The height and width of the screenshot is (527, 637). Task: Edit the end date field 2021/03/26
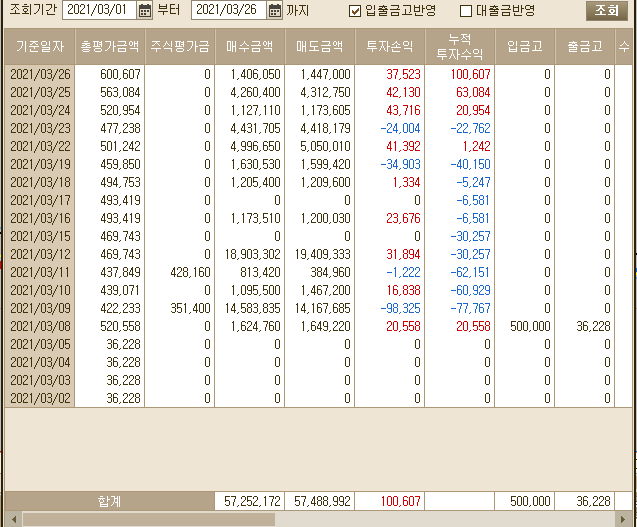pyautogui.click(x=229, y=10)
